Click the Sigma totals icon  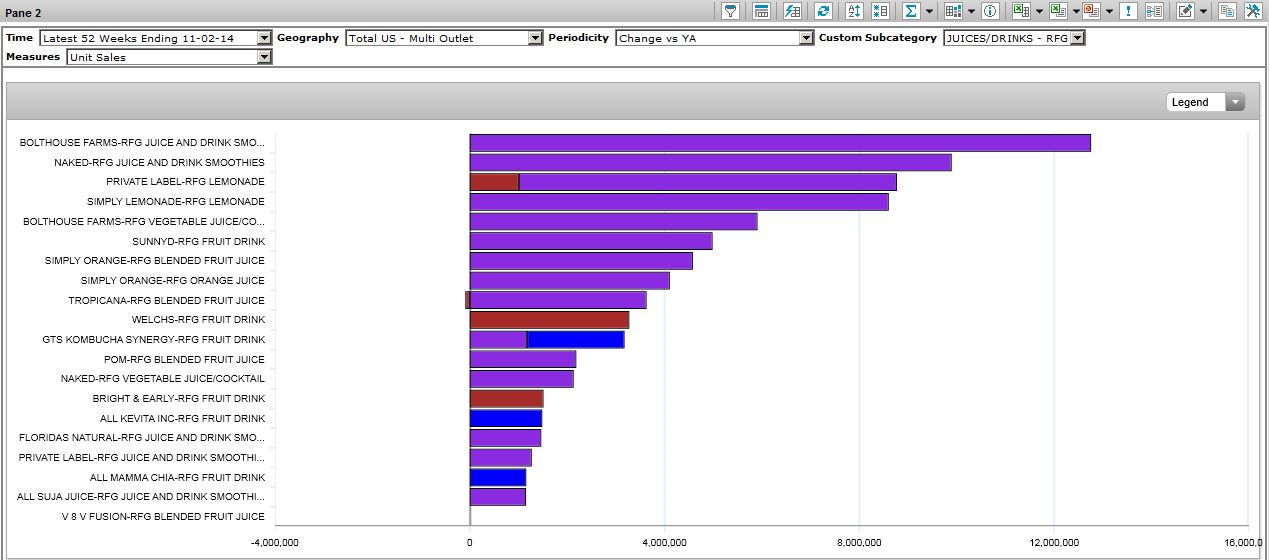tap(910, 11)
